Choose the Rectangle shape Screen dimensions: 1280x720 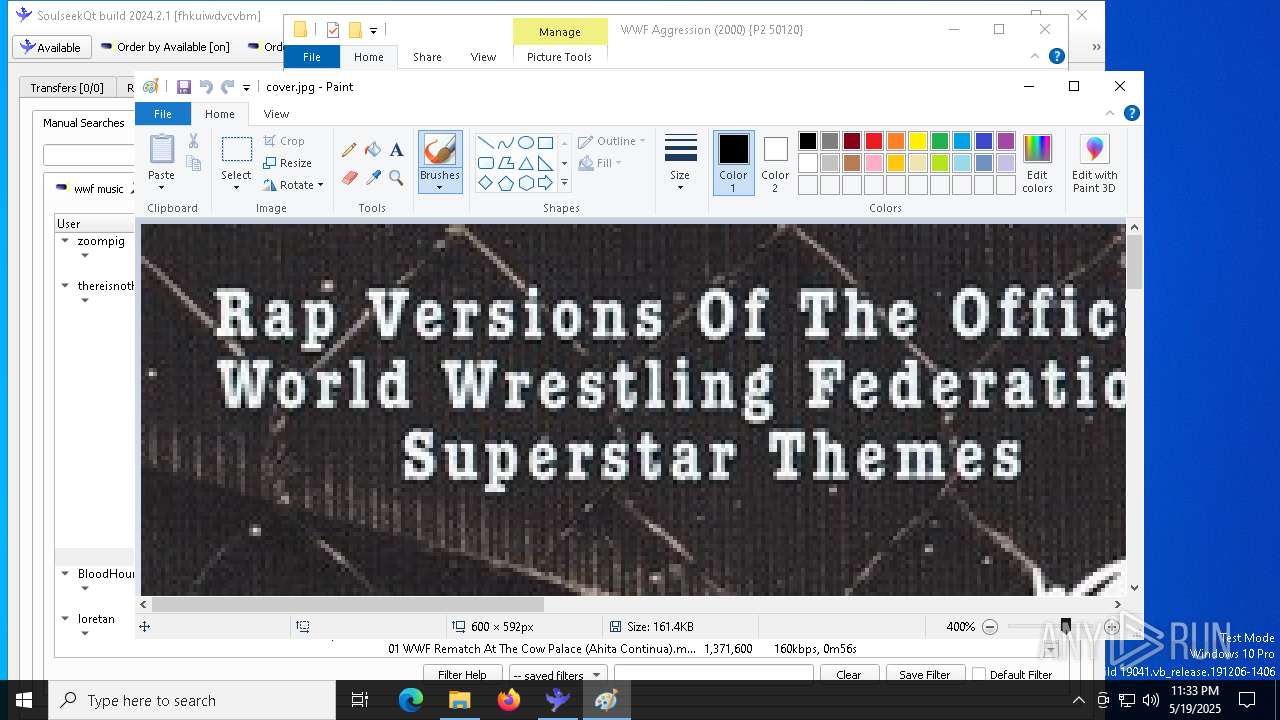coord(545,142)
